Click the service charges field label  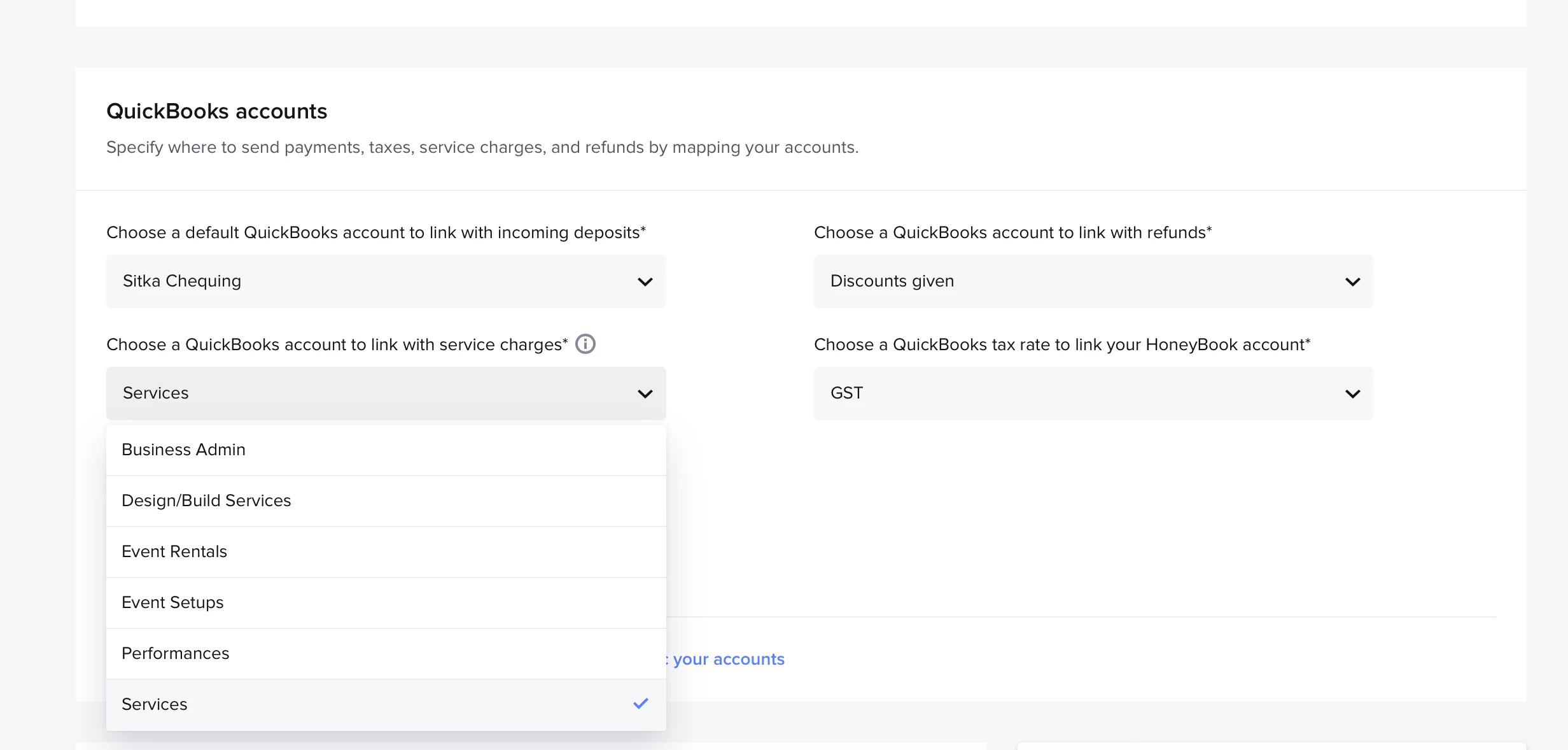point(337,345)
